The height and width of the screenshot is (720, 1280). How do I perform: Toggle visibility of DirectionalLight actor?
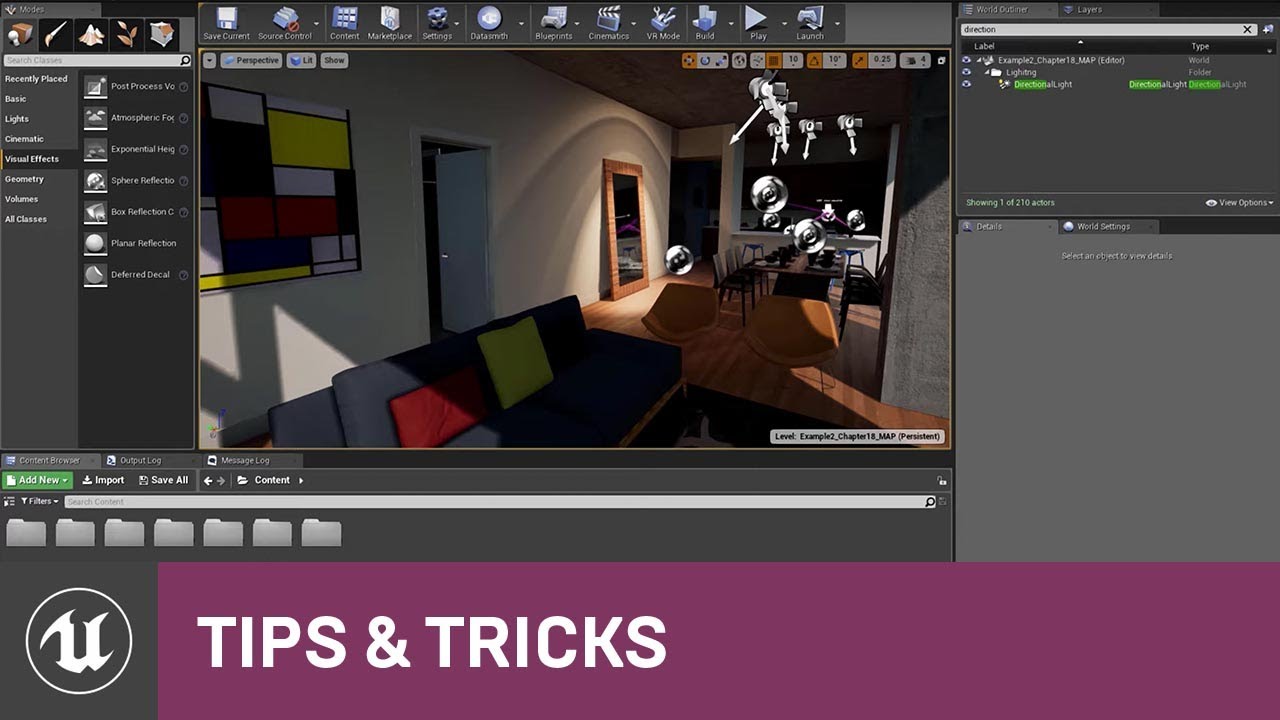(x=966, y=84)
